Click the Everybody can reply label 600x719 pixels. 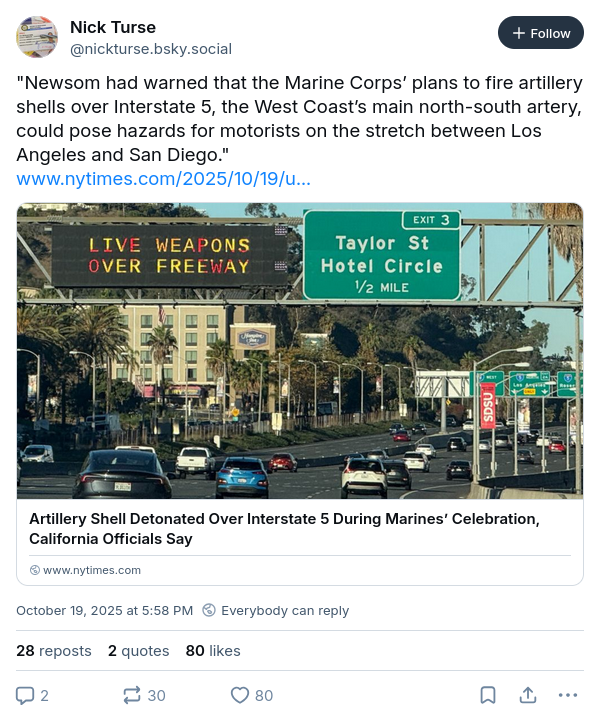[285, 610]
